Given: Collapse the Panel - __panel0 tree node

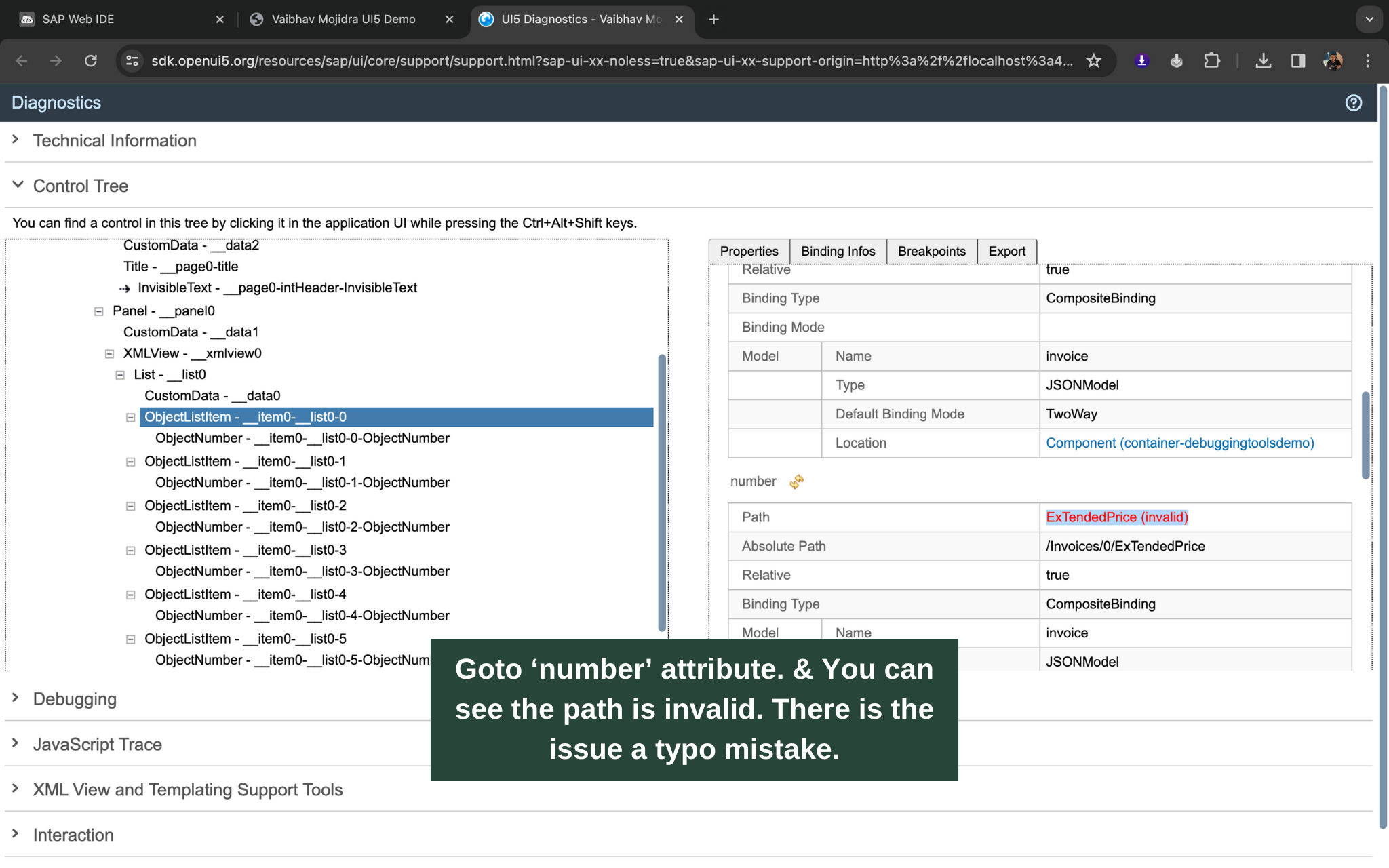Looking at the screenshot, I should [99, 311].
